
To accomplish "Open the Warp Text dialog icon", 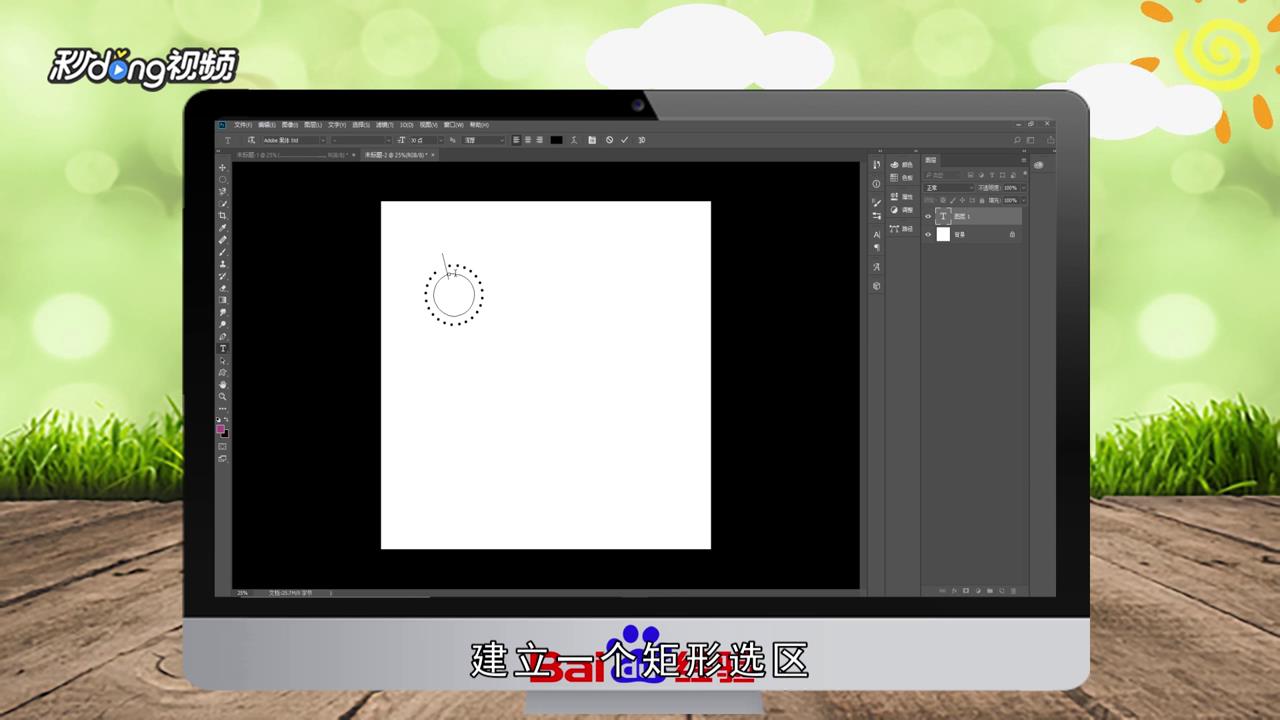I will 574,140.
